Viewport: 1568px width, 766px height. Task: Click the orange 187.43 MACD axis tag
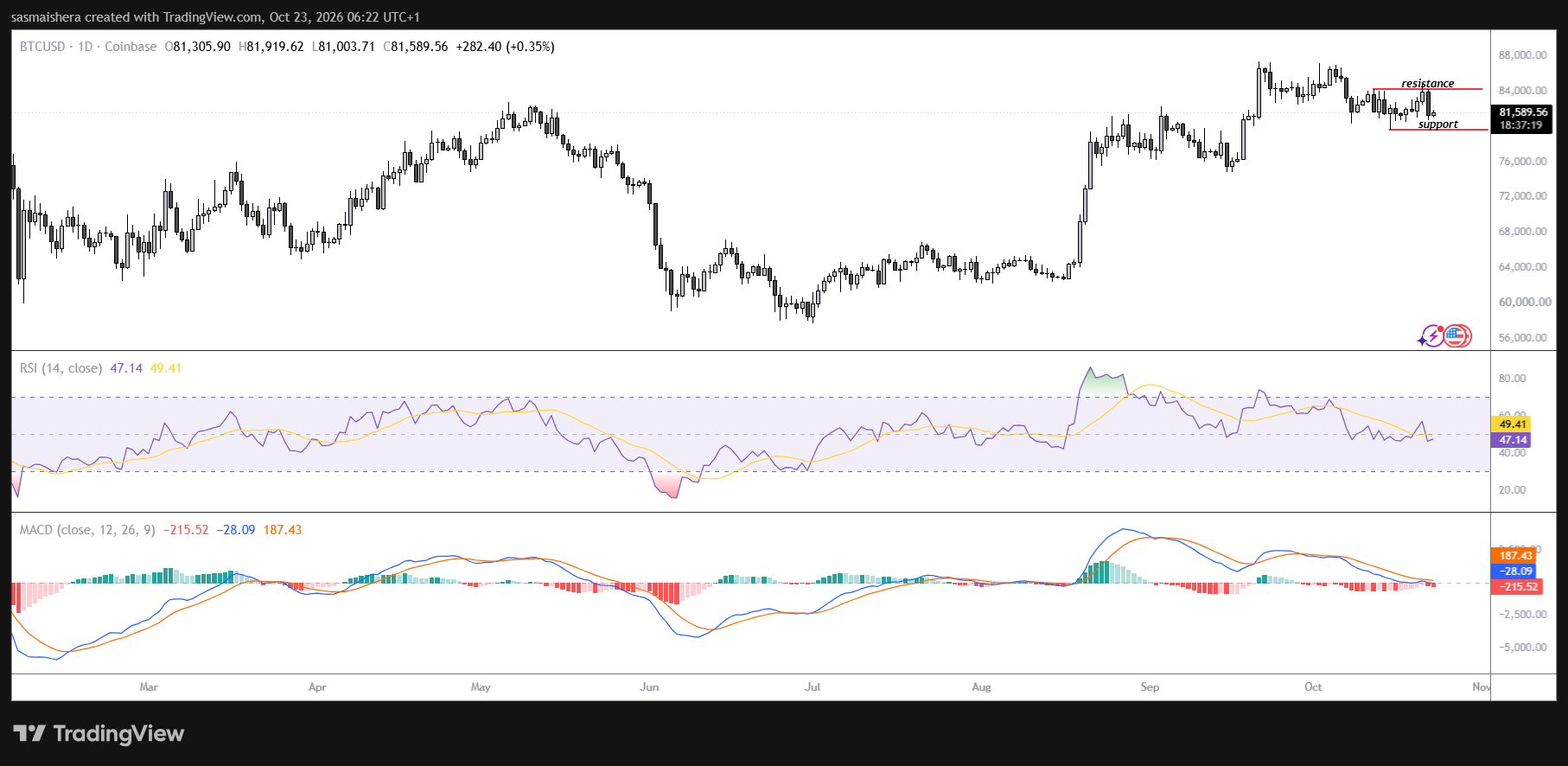(1515, 556)
